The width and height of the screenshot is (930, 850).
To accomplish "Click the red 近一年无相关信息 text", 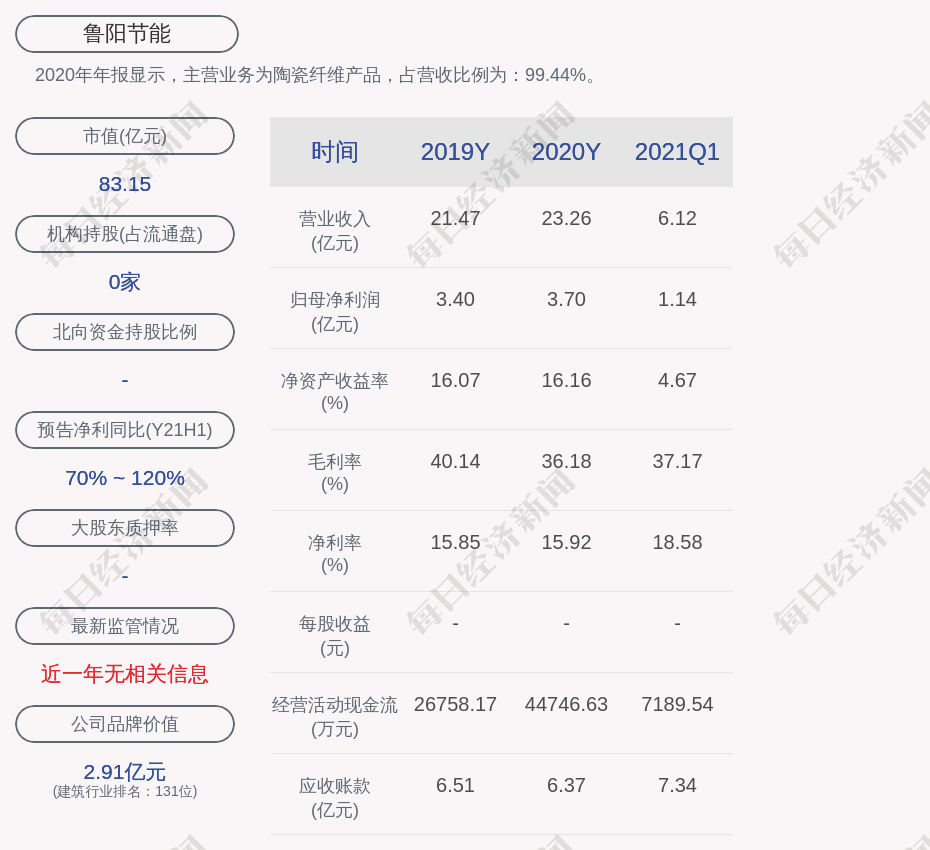I will click(125, 674).
